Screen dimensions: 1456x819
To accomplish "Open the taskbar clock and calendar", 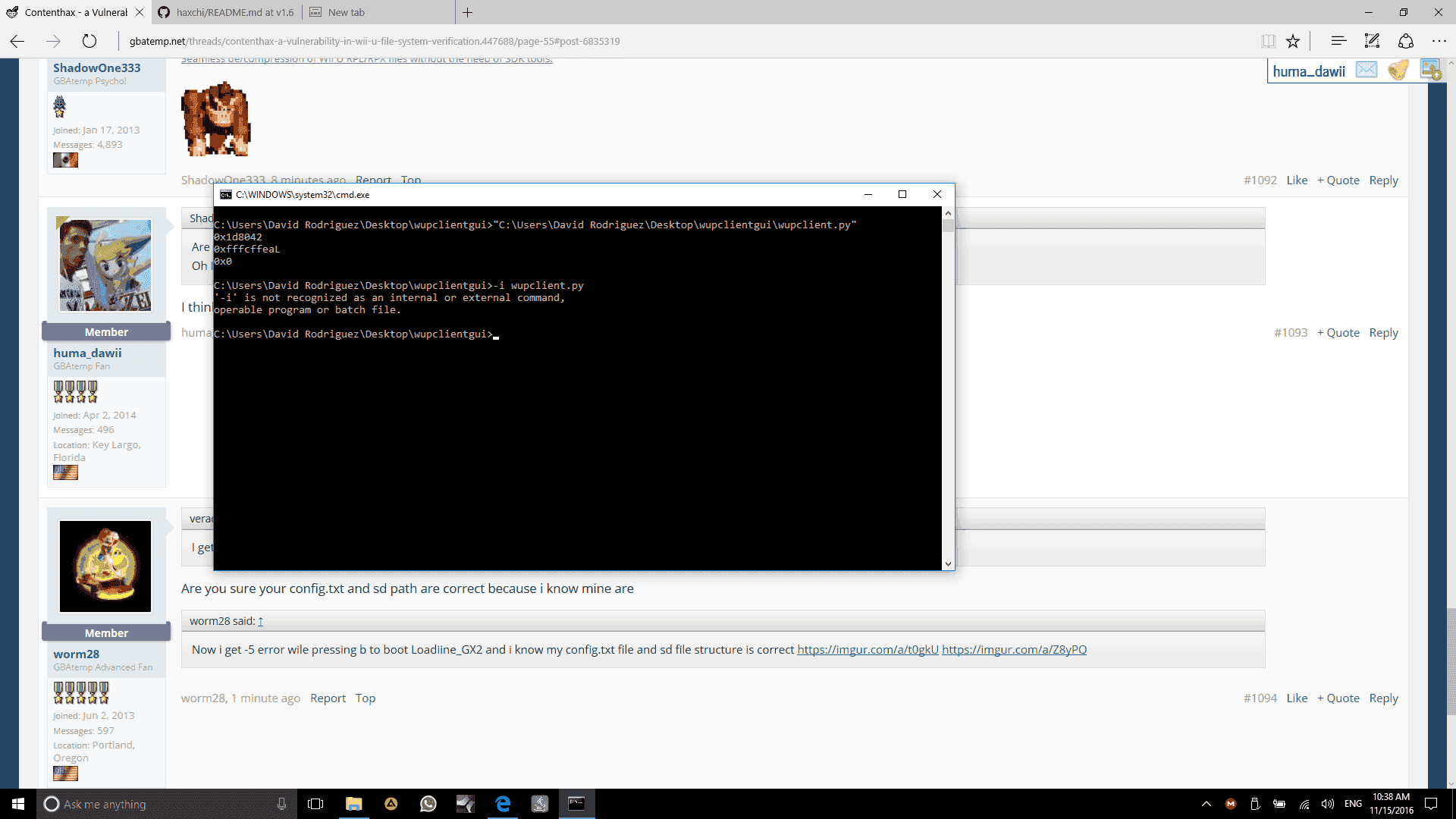I will pyautogui.click(x=1392, y=804).
